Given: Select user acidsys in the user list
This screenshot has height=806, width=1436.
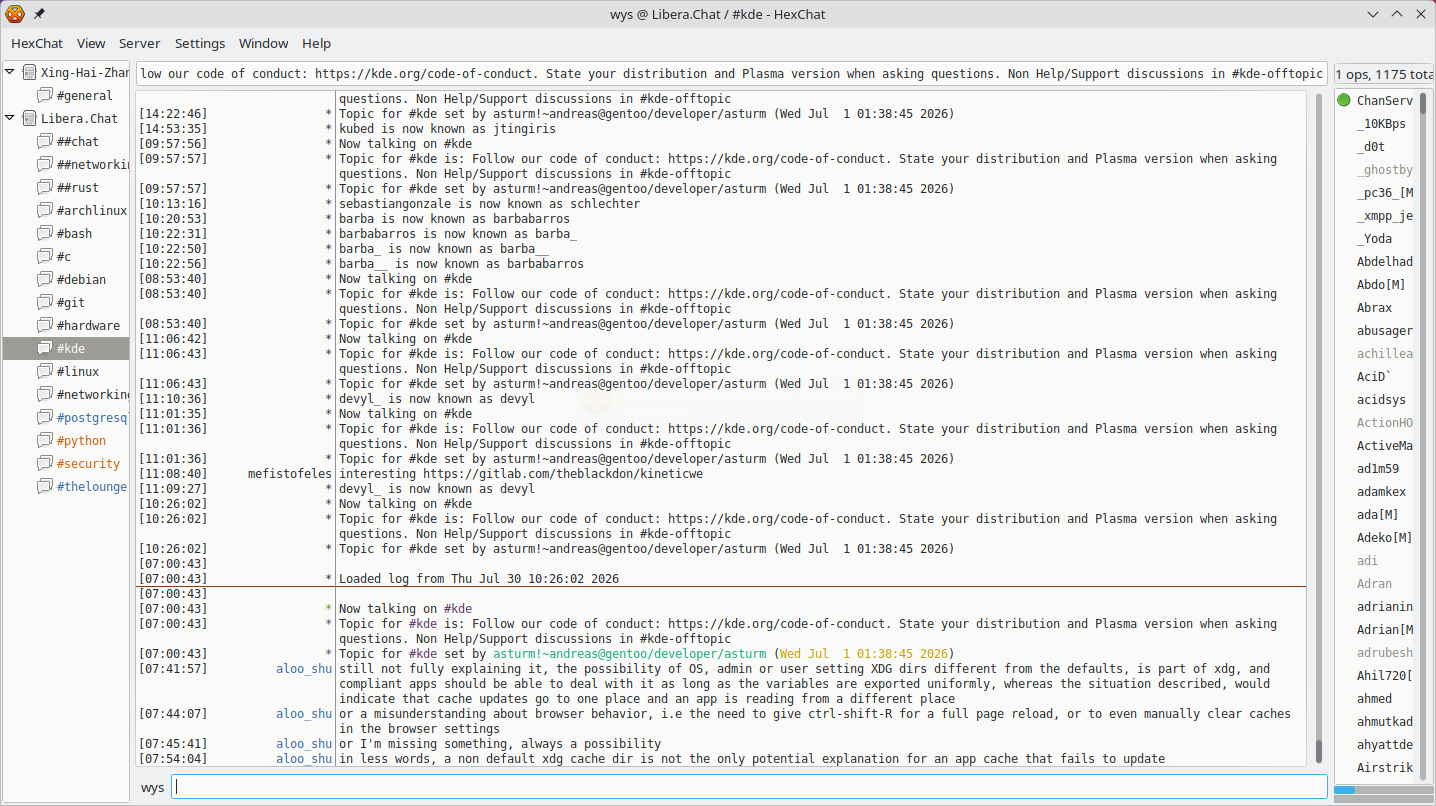Looking at the screenshot, I should [1381, 400].
